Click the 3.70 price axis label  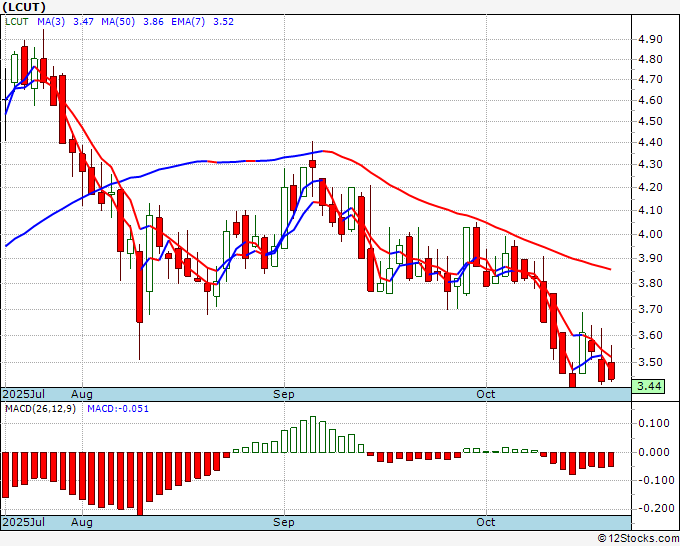650,309
